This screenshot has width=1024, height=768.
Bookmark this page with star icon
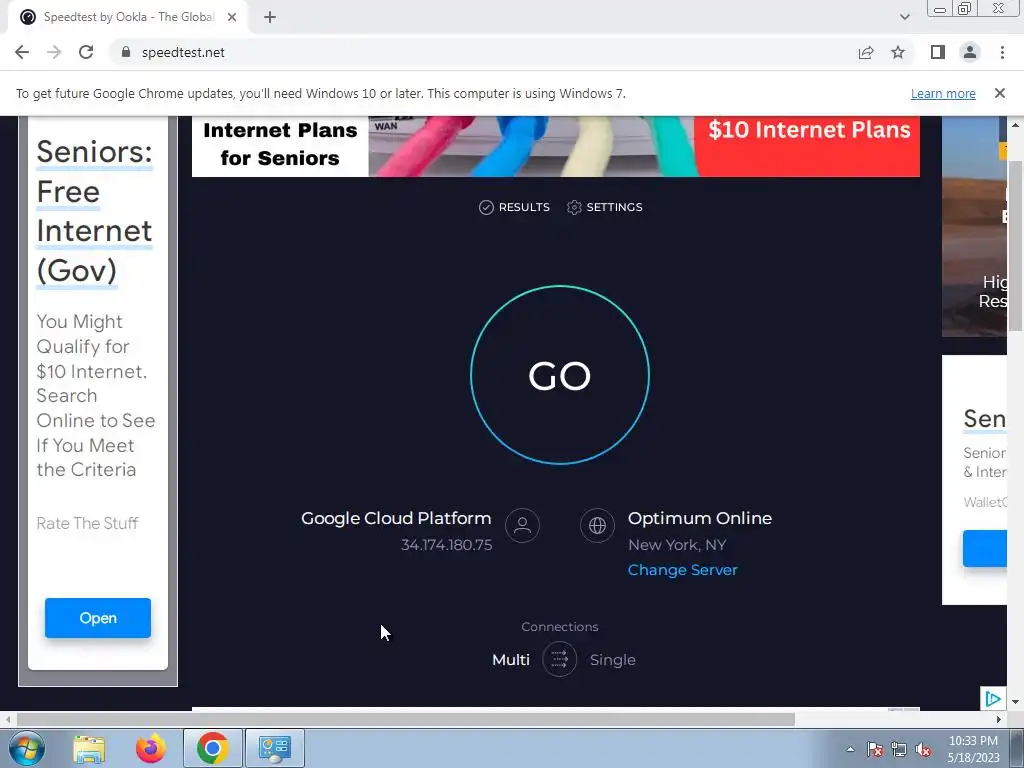click(x=898, y=52)
